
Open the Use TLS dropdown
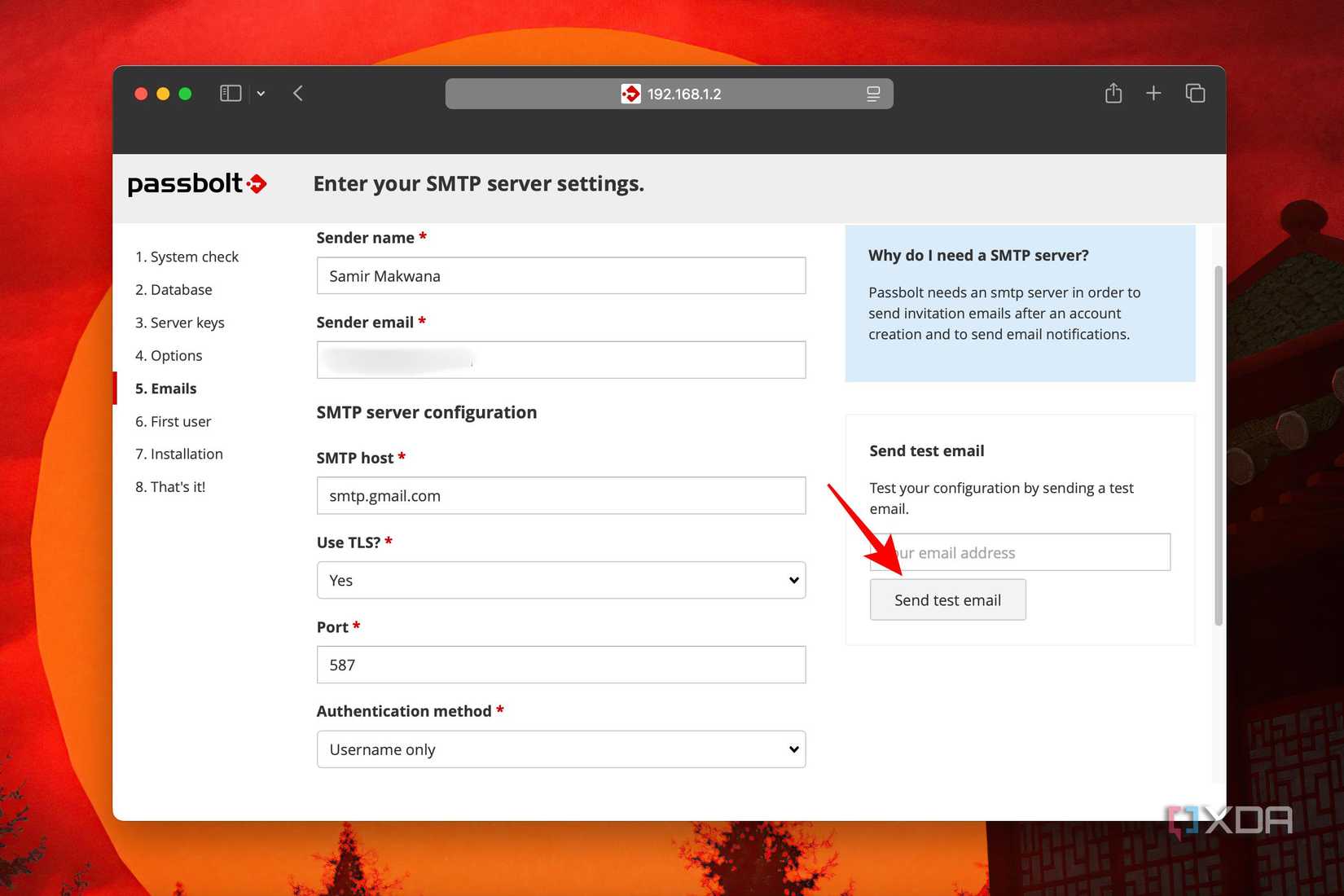pos(560,580)
